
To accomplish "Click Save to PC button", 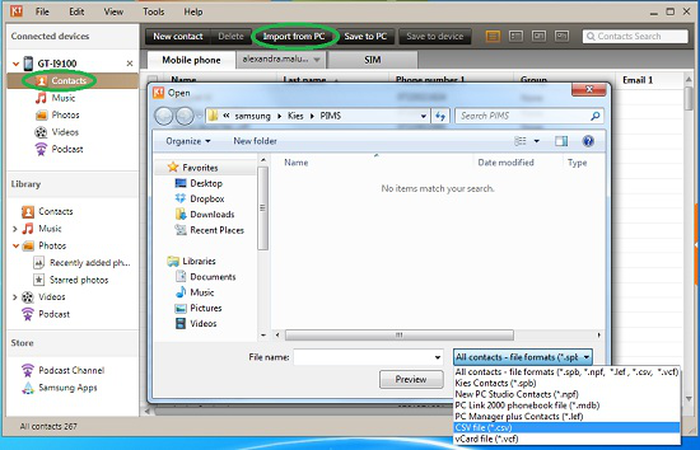I will (365, 36).
